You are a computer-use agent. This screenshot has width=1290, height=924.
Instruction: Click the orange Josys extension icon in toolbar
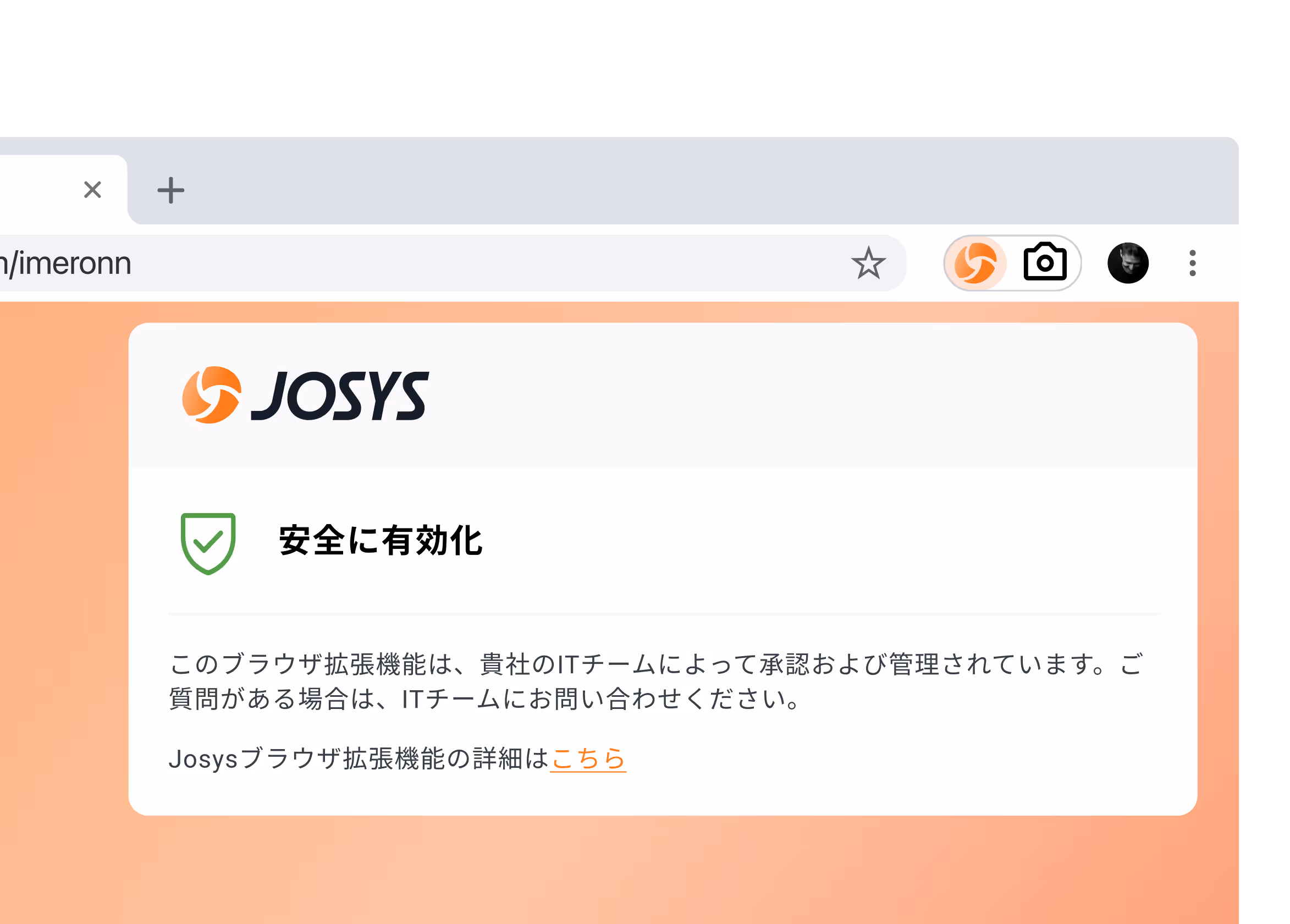[x=975, y=263]
